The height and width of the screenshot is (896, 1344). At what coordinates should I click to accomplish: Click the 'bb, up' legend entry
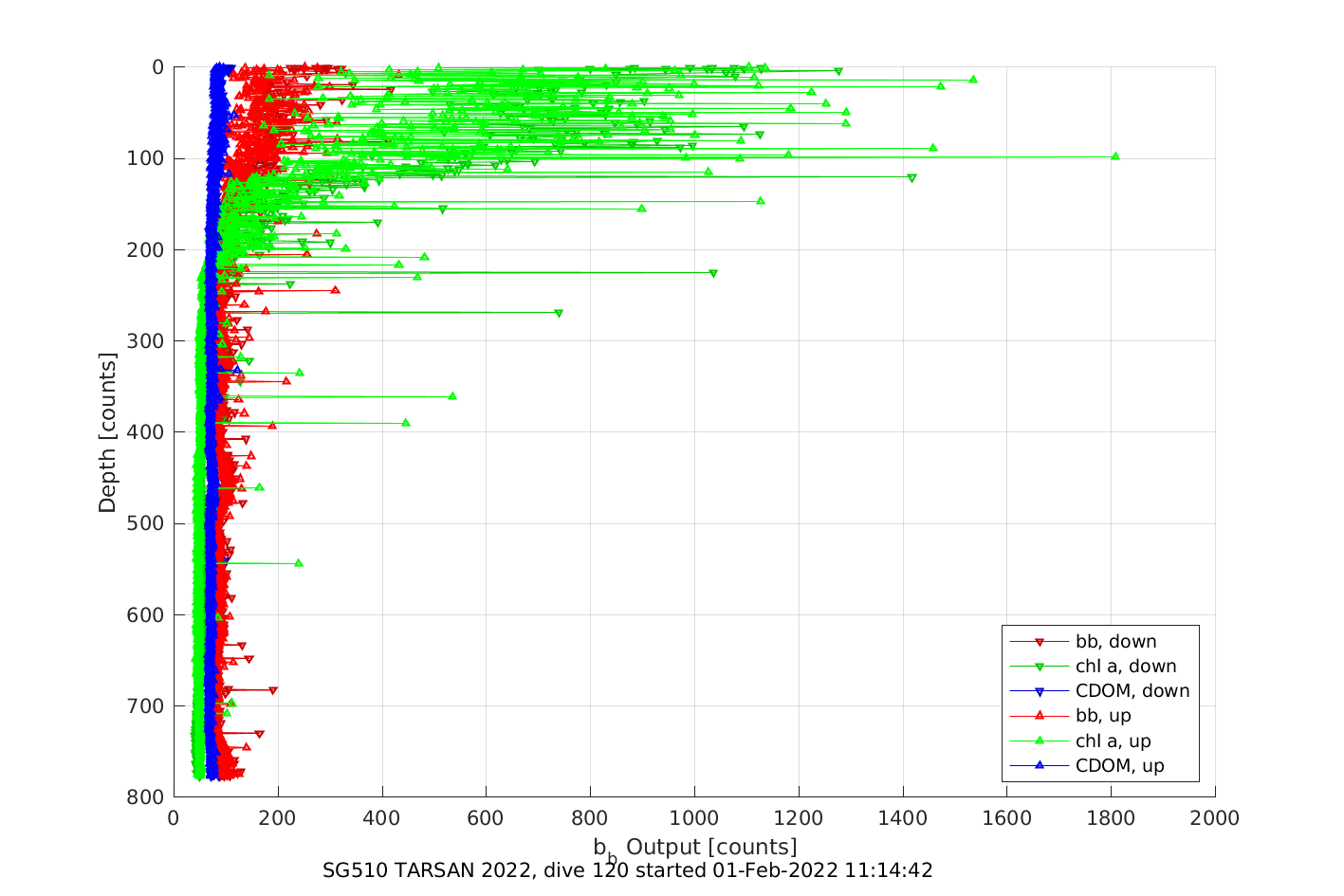click(x=1103, y=716)
